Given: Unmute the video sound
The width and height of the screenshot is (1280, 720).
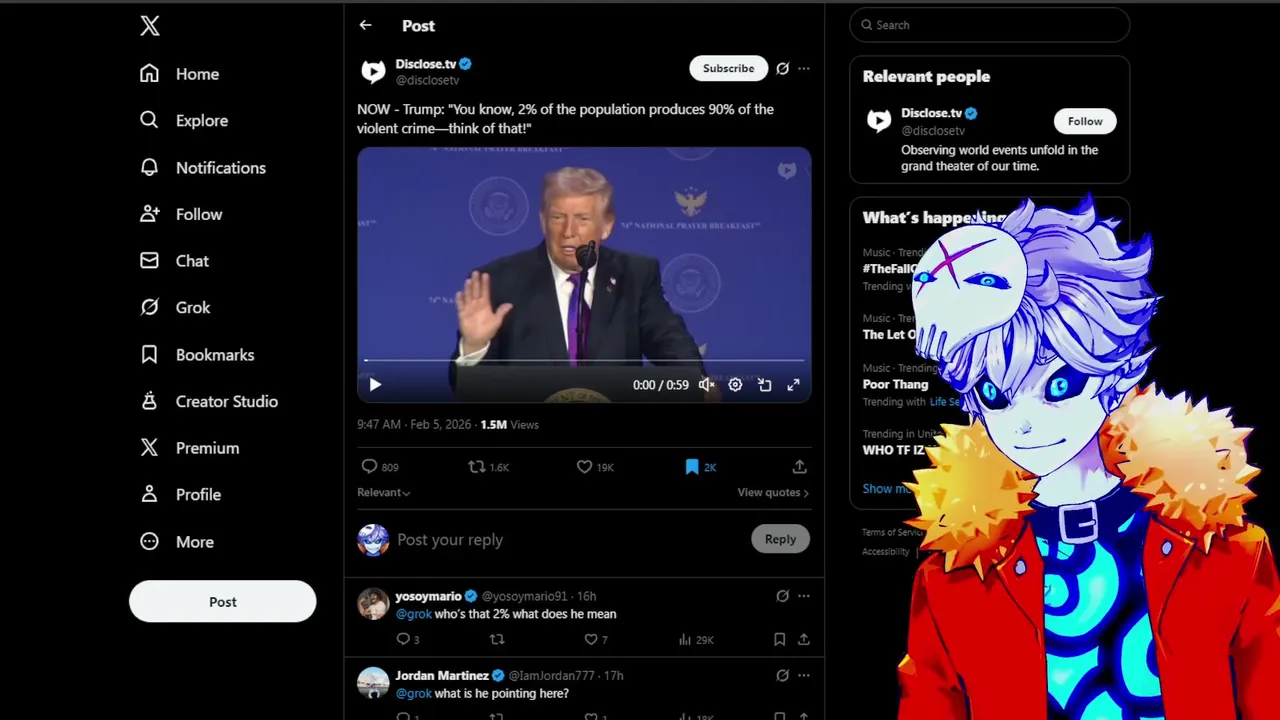Looking at the screenshot, I should (x=706, y=385).
